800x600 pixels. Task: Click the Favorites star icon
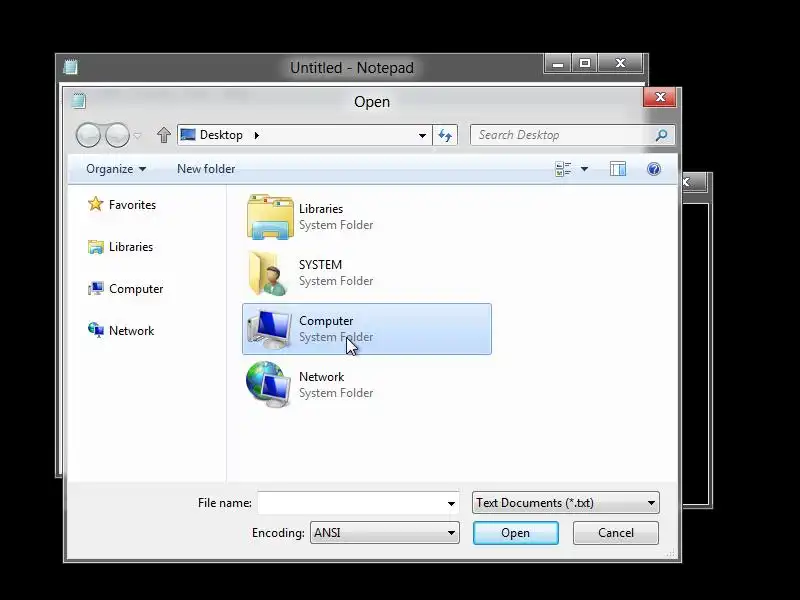pyautogui.click(x=95, y=204)
